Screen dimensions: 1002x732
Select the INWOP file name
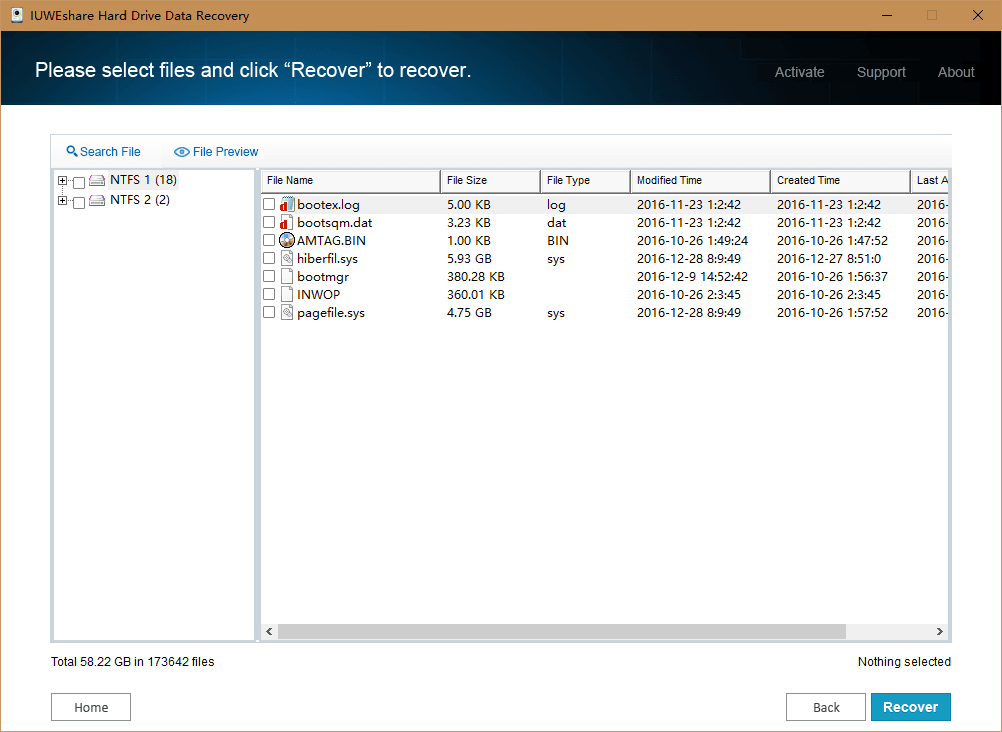pyautogui.click(x=318, y=294)
